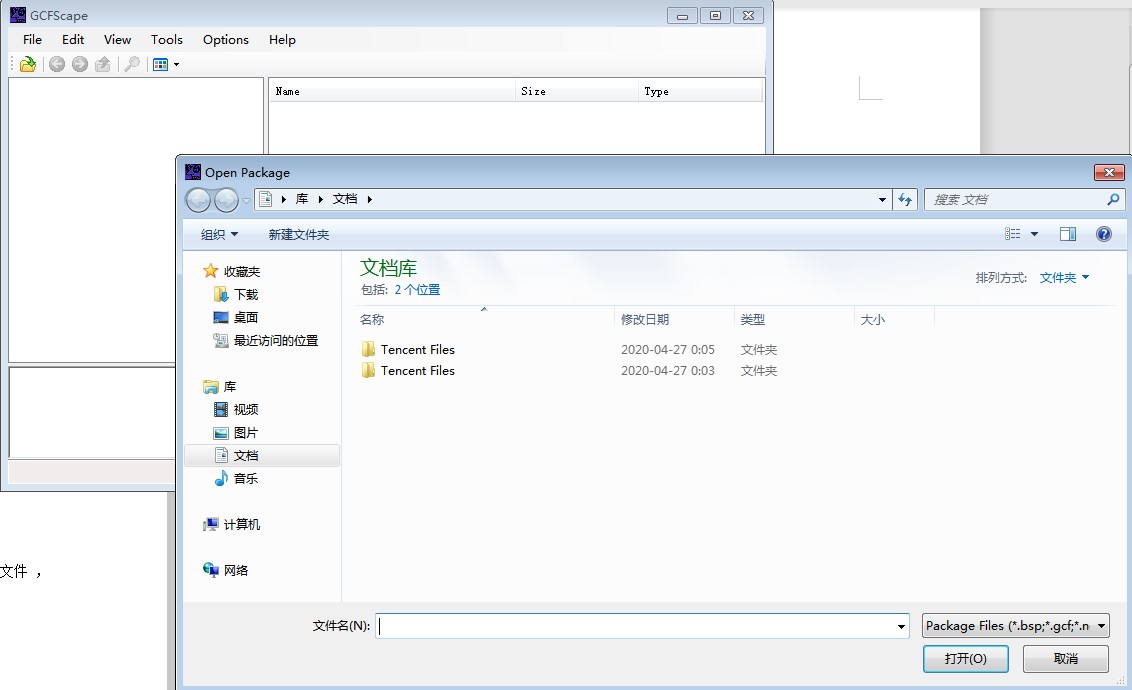Toggle the preview pane icon

[1068, 234]
